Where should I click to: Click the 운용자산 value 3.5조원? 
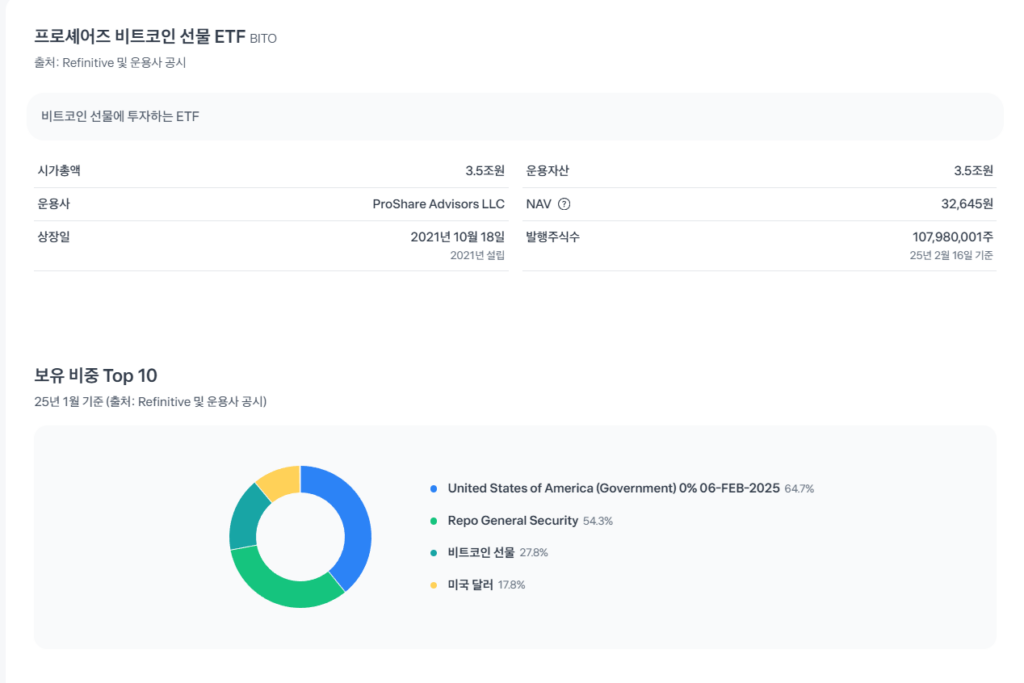(973, 170)
